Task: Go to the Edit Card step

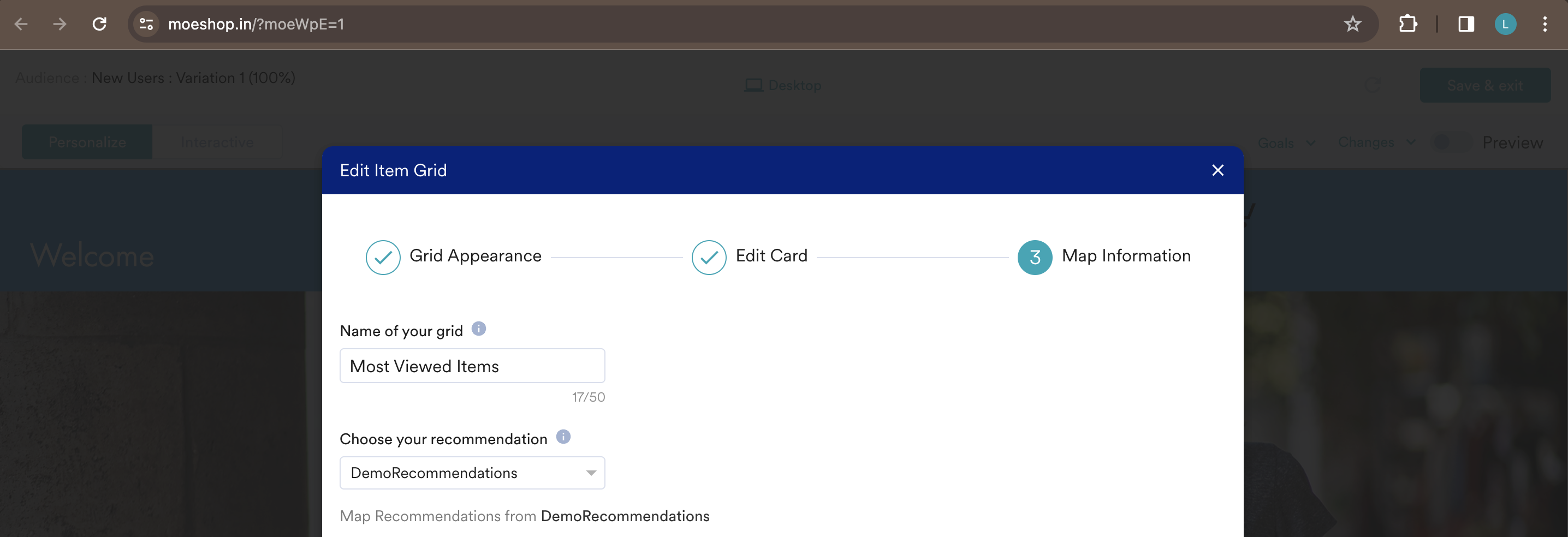Action: click(x=749, y=256)
